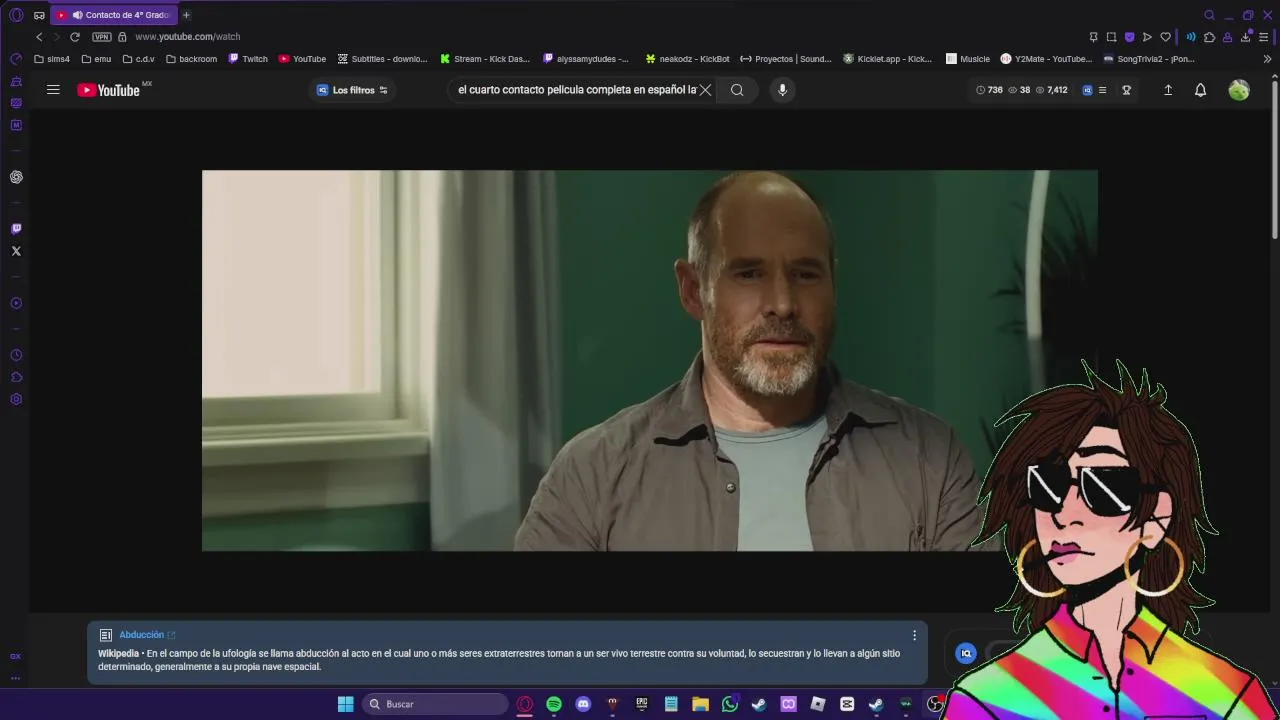Screen dimensions: 1280x720
Task: Open c.d.v bookmark folder
Action: click(x=138, y=59)
